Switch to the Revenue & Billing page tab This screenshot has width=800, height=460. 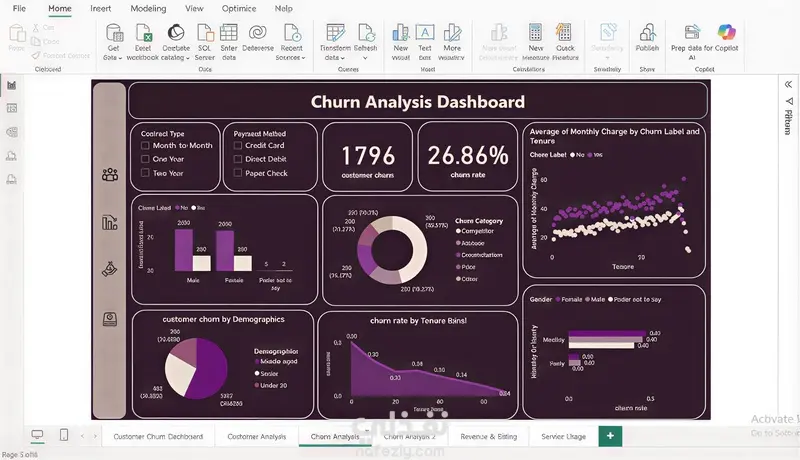488,437
